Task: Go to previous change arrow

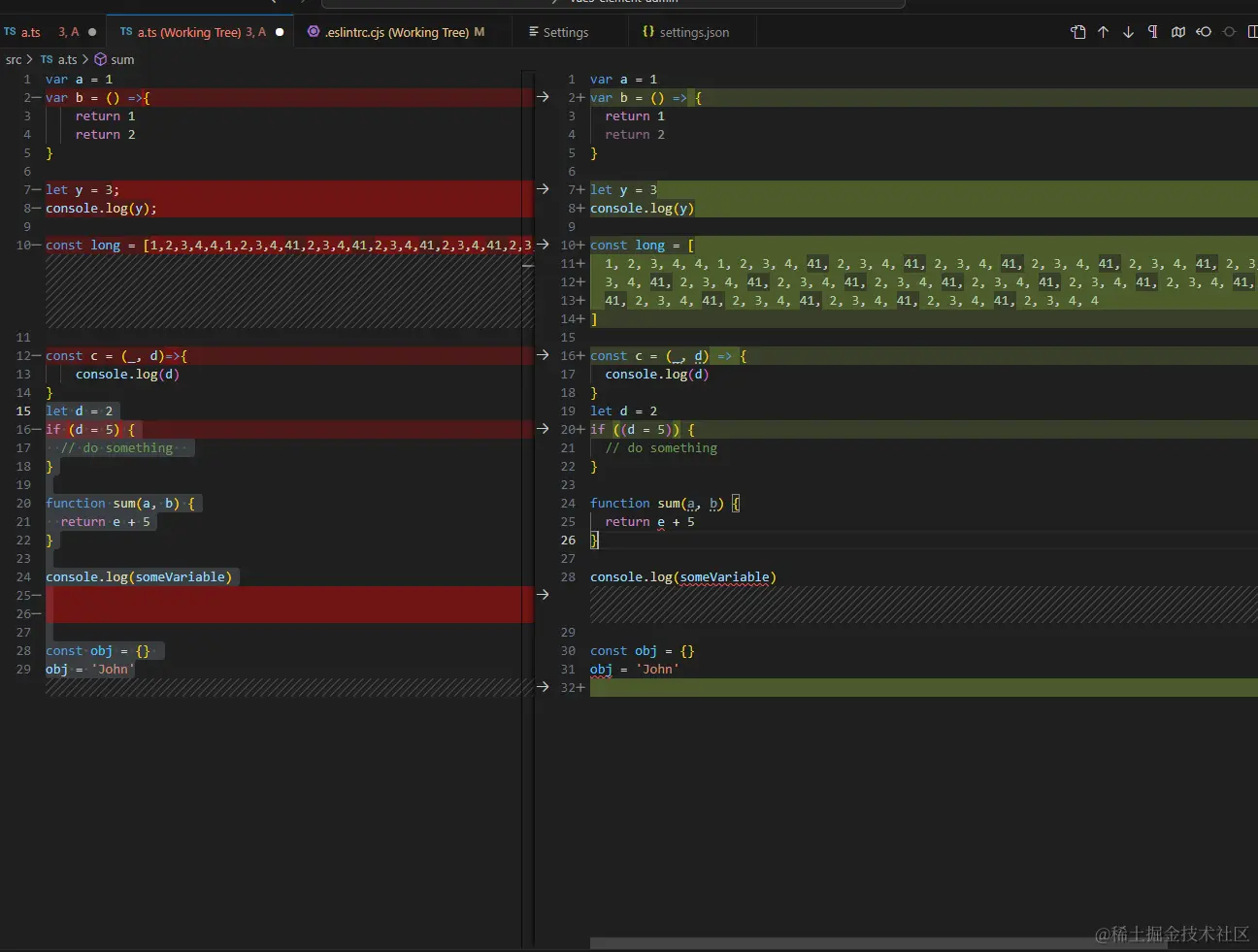Action: click(1104, 32)
